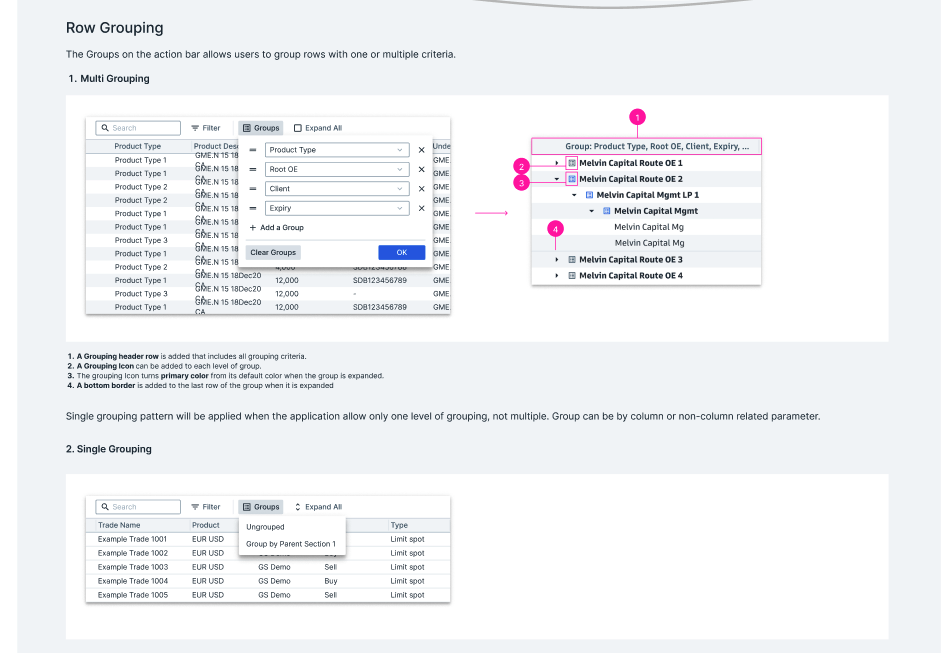952x653 pixels.
Task: Click grouping icon of Melvin Capital Route OE 1
Action: (572, 163)
